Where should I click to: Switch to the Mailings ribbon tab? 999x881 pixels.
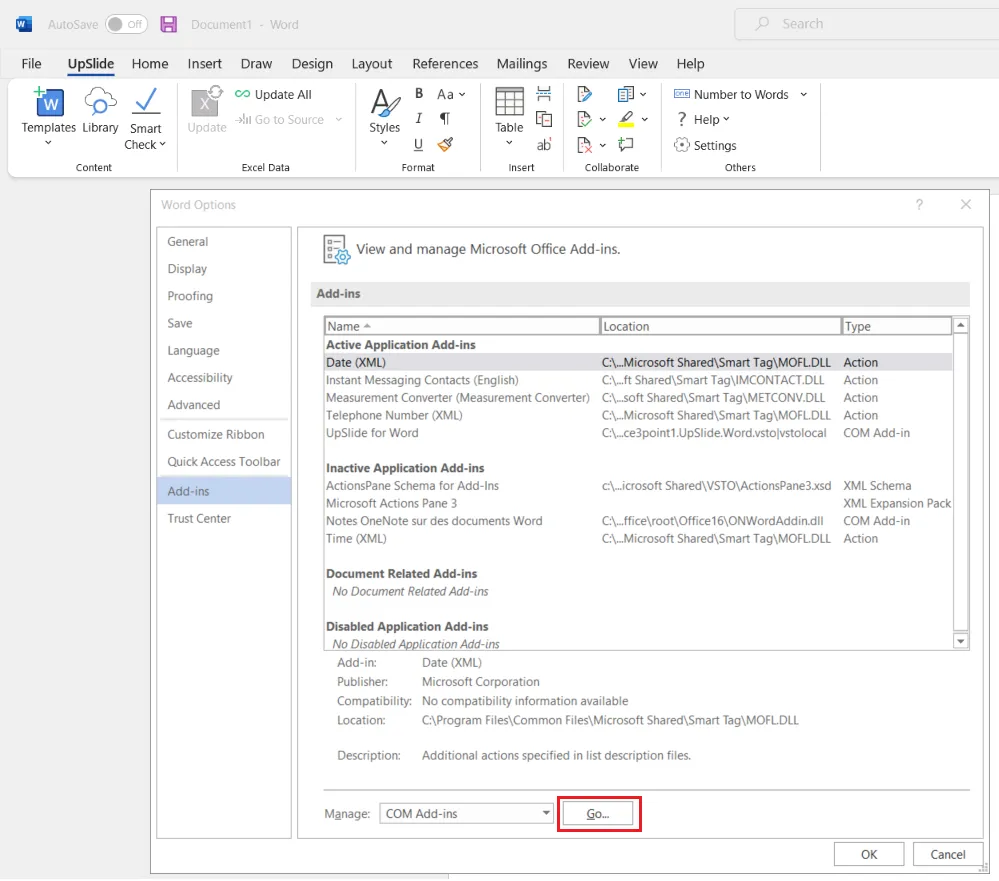click(x=522, y=64)
